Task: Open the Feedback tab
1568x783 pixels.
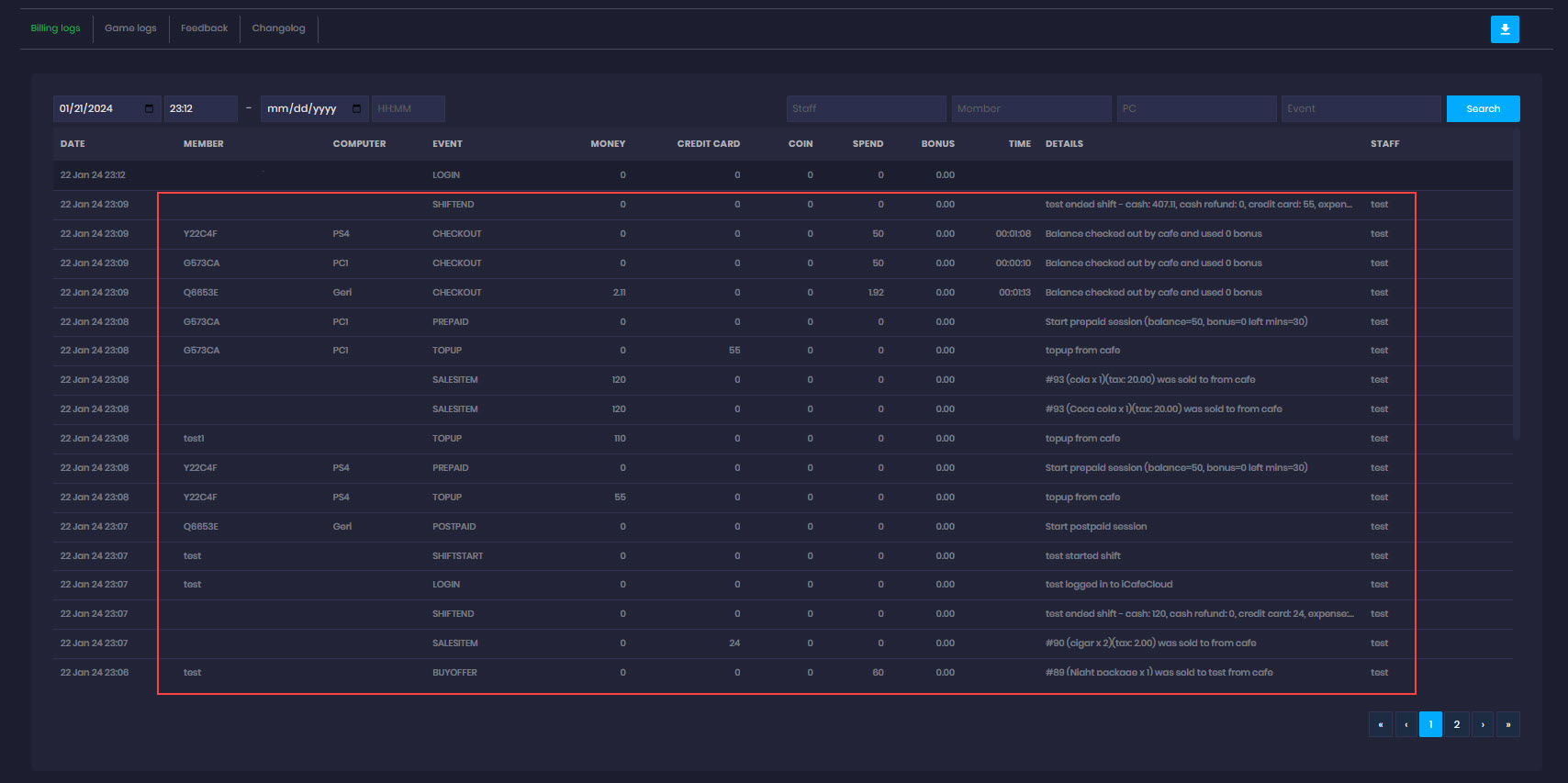Action: pyautogui.click(x=204, y=28)
